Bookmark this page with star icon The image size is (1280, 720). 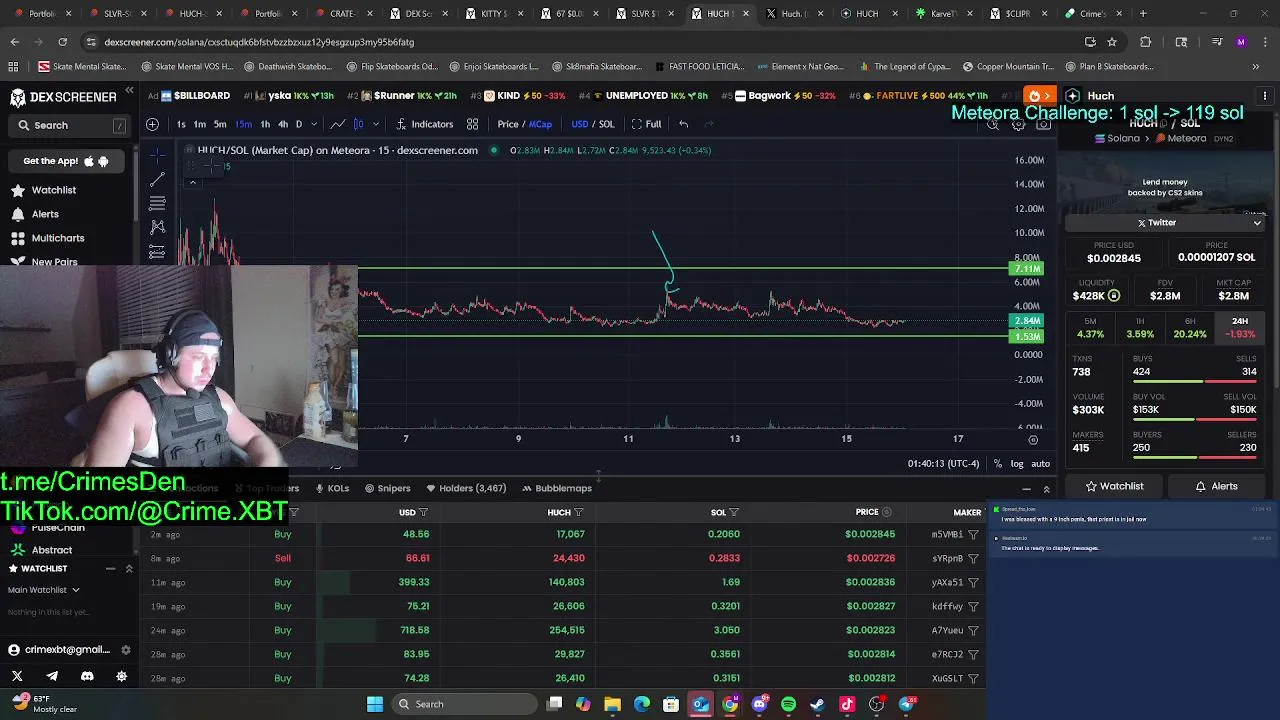(x=1112, y=42)
